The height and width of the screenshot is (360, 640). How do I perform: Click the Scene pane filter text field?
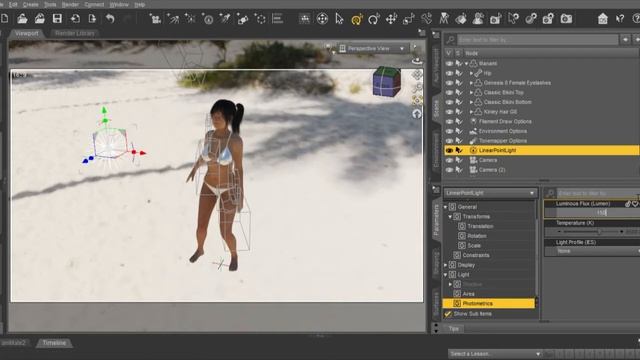tap(538, 40)
